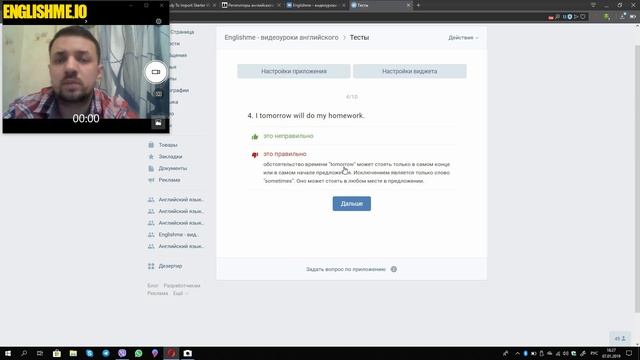Click the Документы page icon

pyautogui.click(x=151, y=168)
